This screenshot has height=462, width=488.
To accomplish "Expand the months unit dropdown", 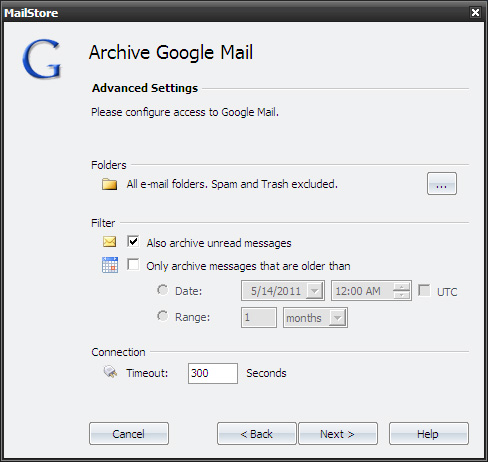I will [x=337, y=318].
